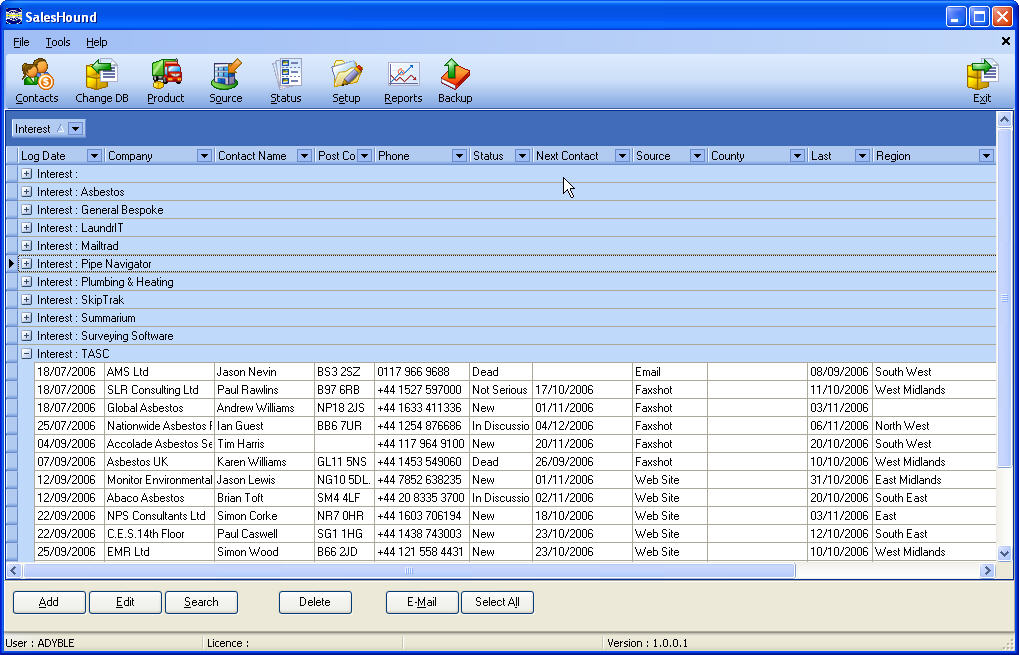1019x655 pixels.
Task: Collapse the Interest : TASC group
Action: click(x=27, y=354)
